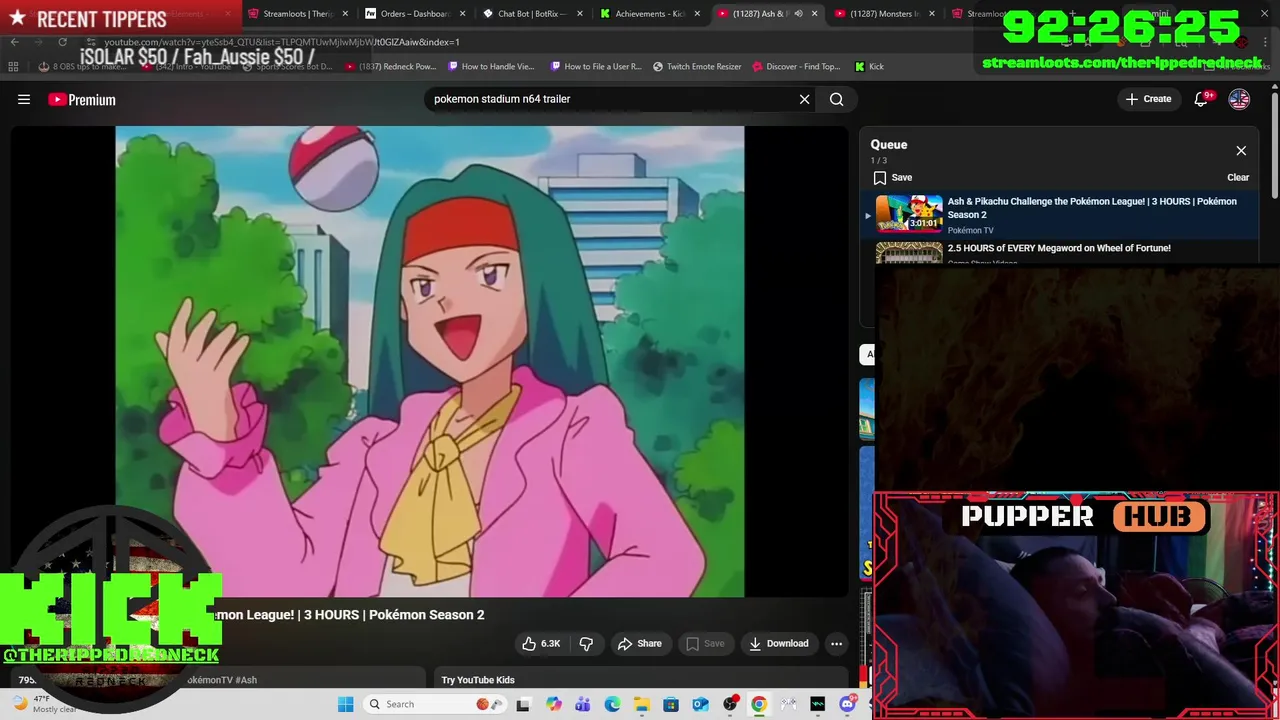
Task: Close the Orders – Dashboard tab
Action: pyautogui.click(x=462, y=14)
